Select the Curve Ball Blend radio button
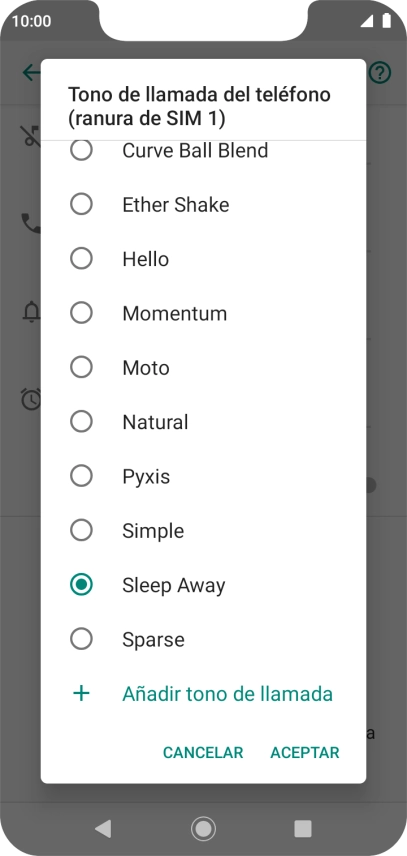Viewport: 407px width, 856px height. pyautogui.click(x=81, y=150)
